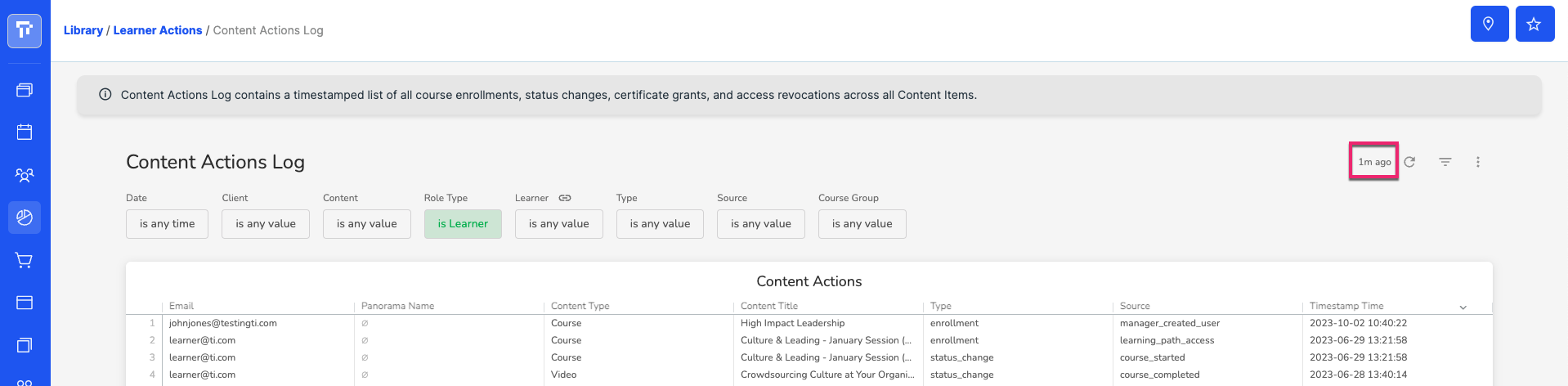Go to the Library breadcrumb
The width and height of the screenshot is (1568, 386).
coord(83,30)
